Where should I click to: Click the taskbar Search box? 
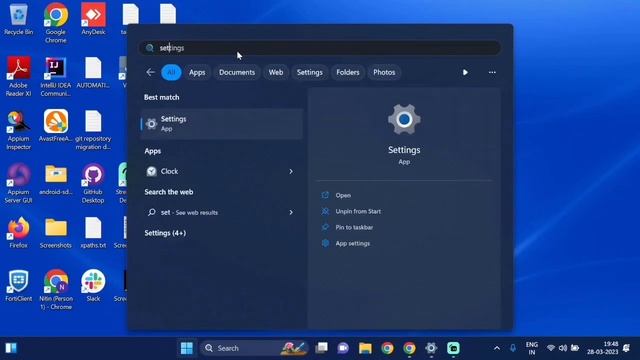point(254,348)
